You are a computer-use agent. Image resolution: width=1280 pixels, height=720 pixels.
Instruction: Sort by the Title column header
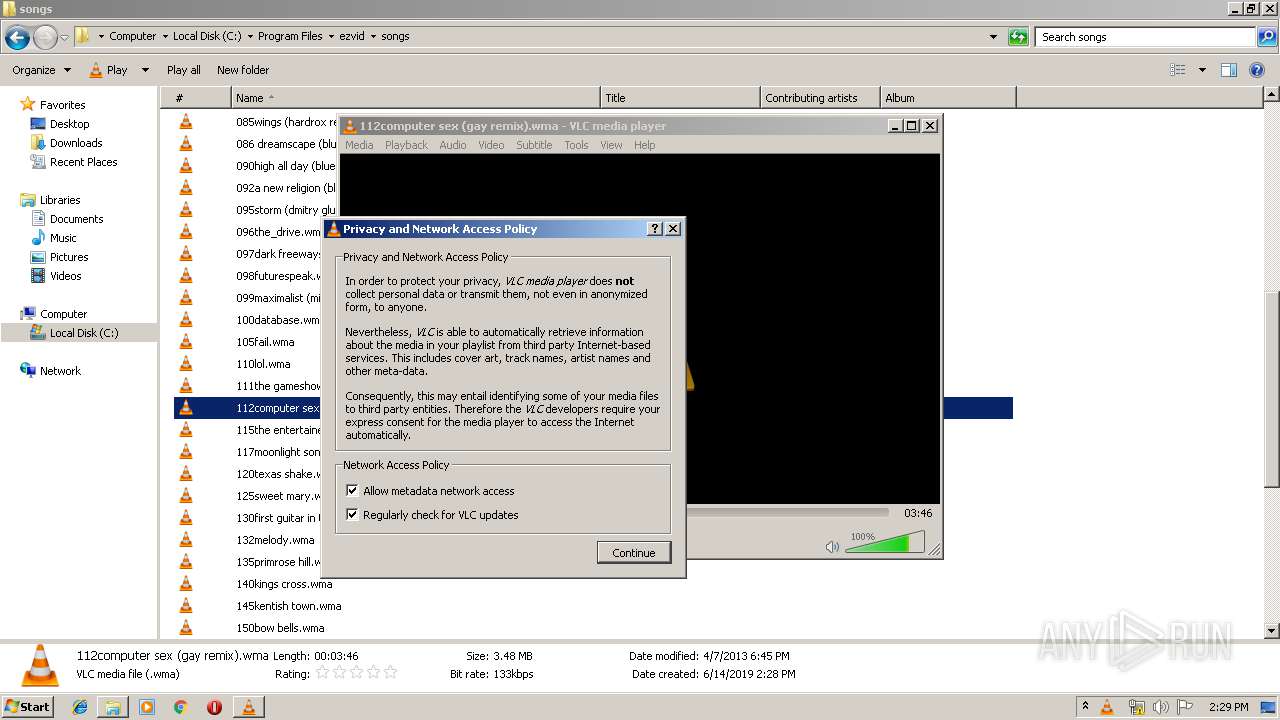point(681,98)
